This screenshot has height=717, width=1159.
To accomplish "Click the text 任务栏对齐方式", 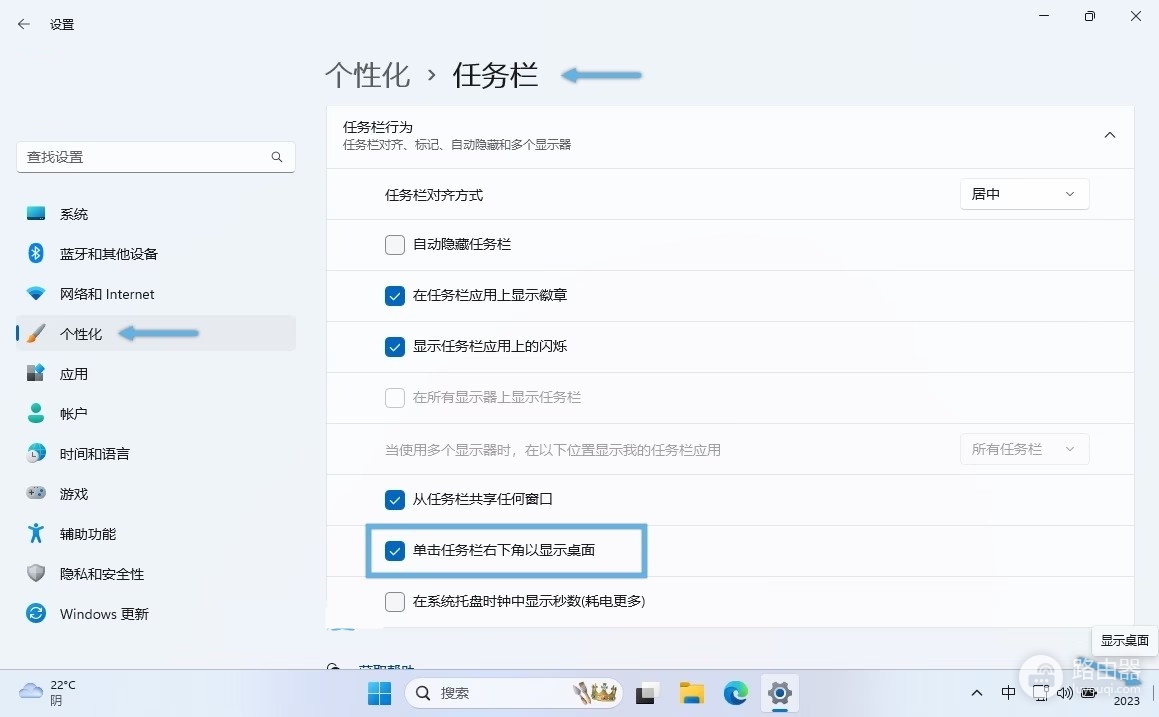I will tap(434, 195).
